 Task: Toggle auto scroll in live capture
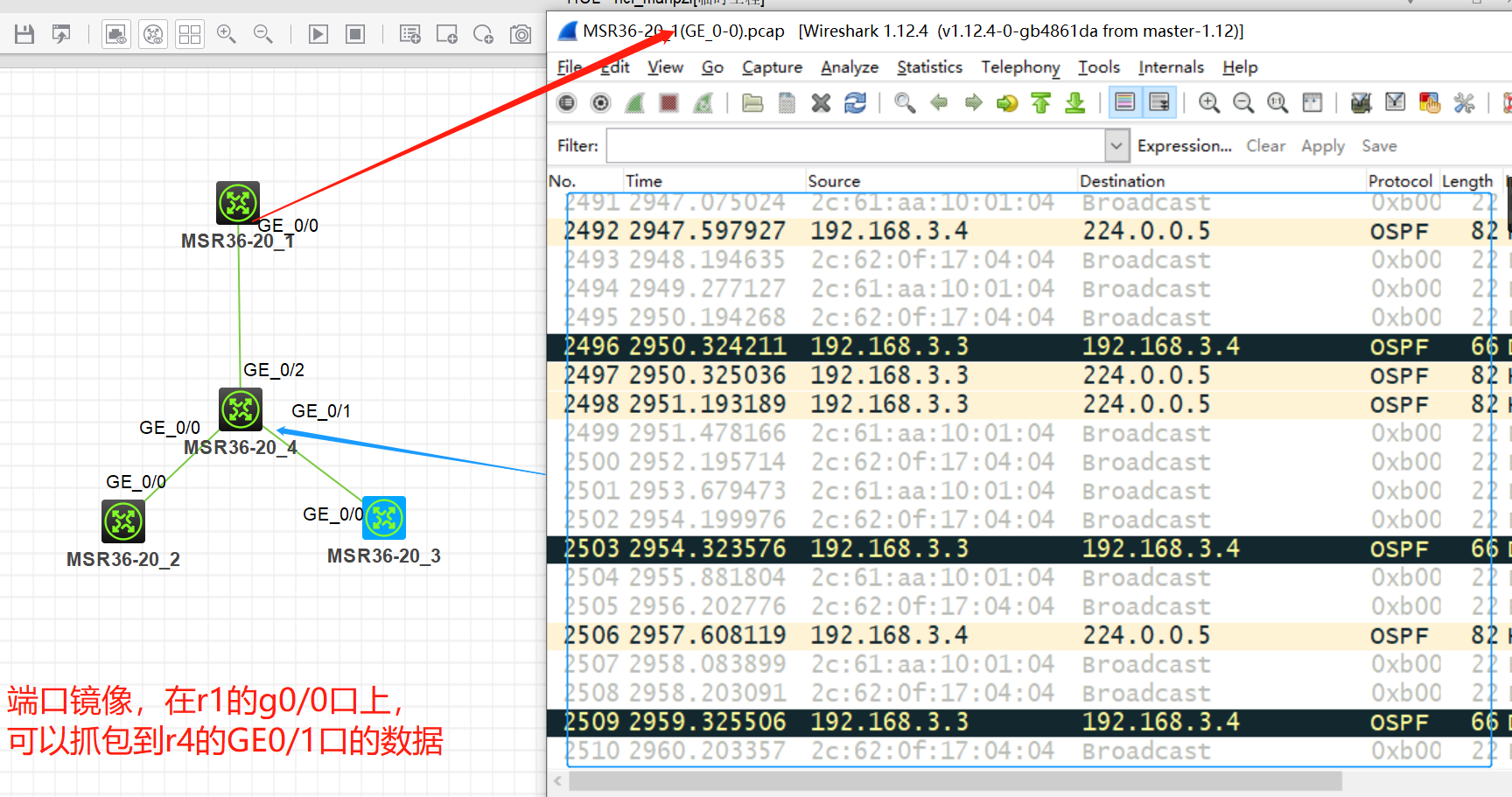pos(1159,102)
